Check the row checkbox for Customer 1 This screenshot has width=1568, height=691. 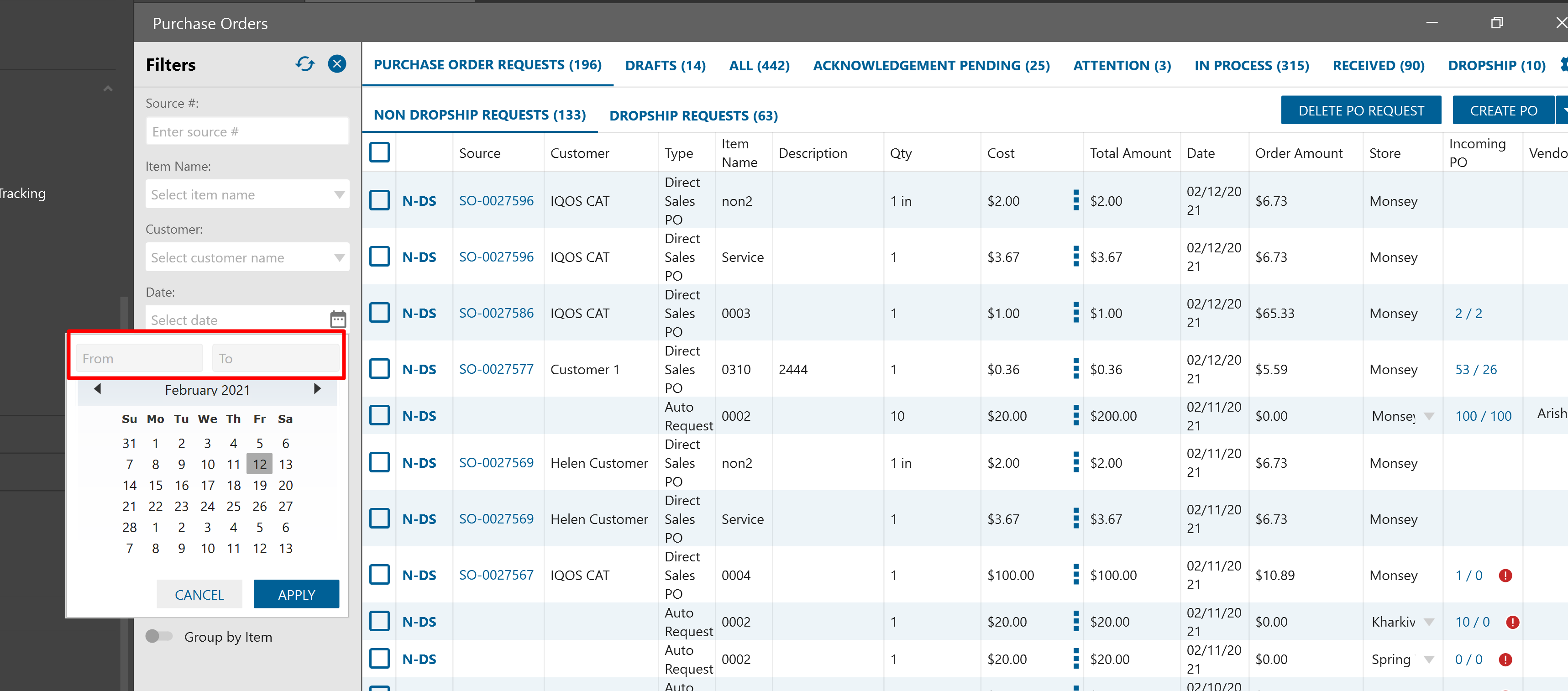tap(379, 368)
